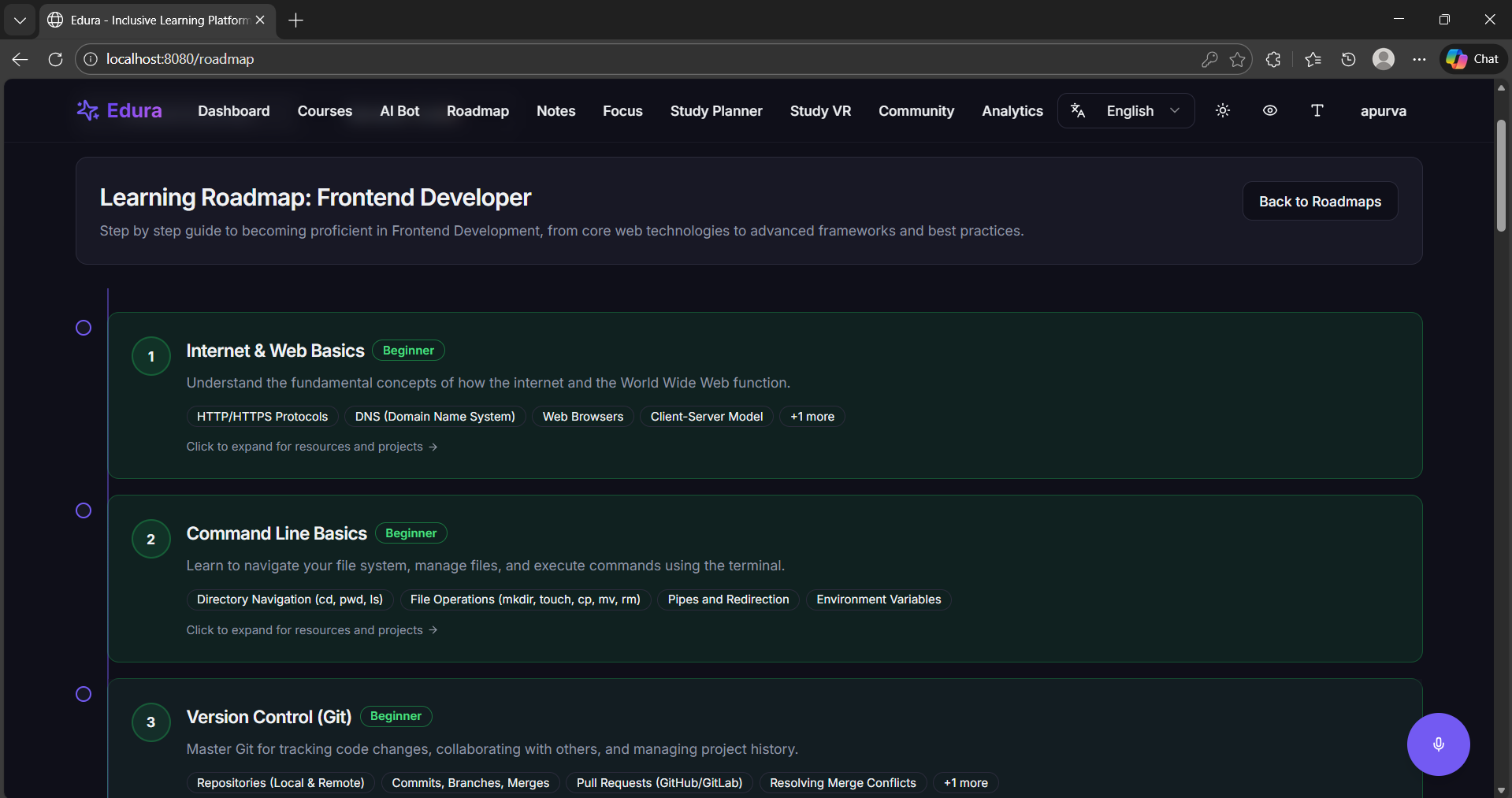Open the AI Bot nav item
The image size is (1512, 798).
coord(399,111)
